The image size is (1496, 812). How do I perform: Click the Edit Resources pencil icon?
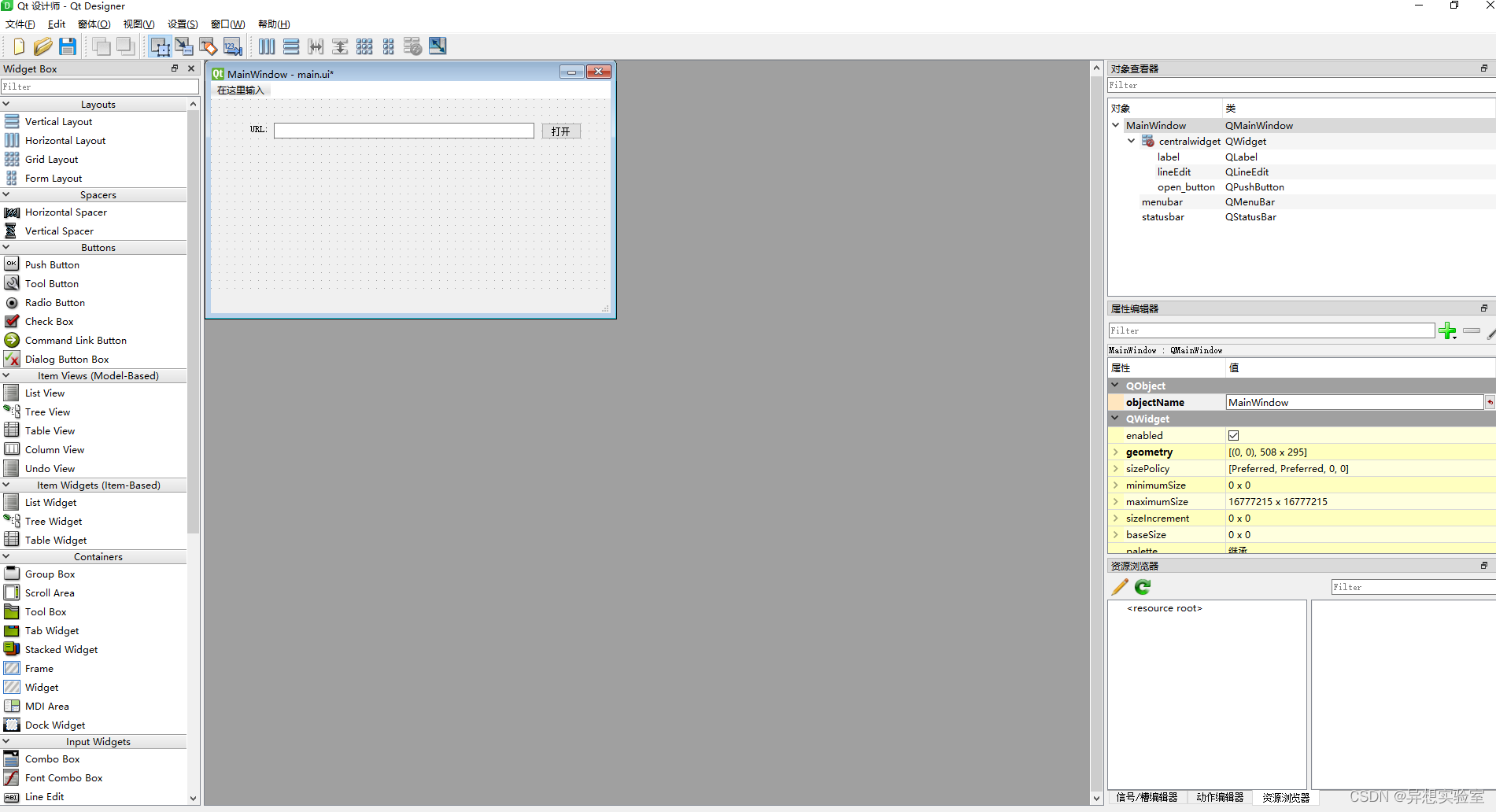pyautogui.click(x=1119, y=587)
